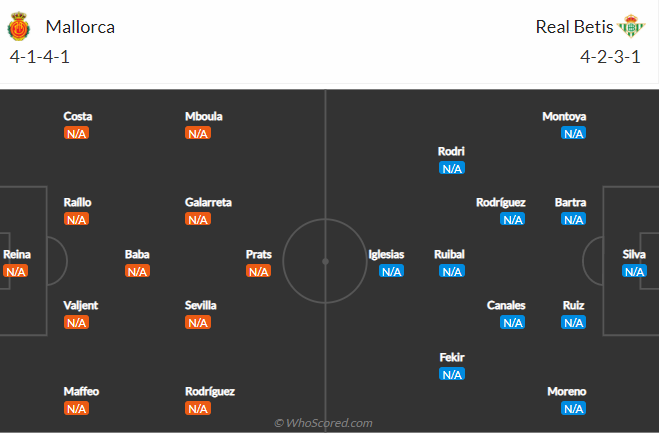Click Prats's orange N/A rating badge
Image resolution: width=663 pixels, height=438 pixels.
(258, 271)
